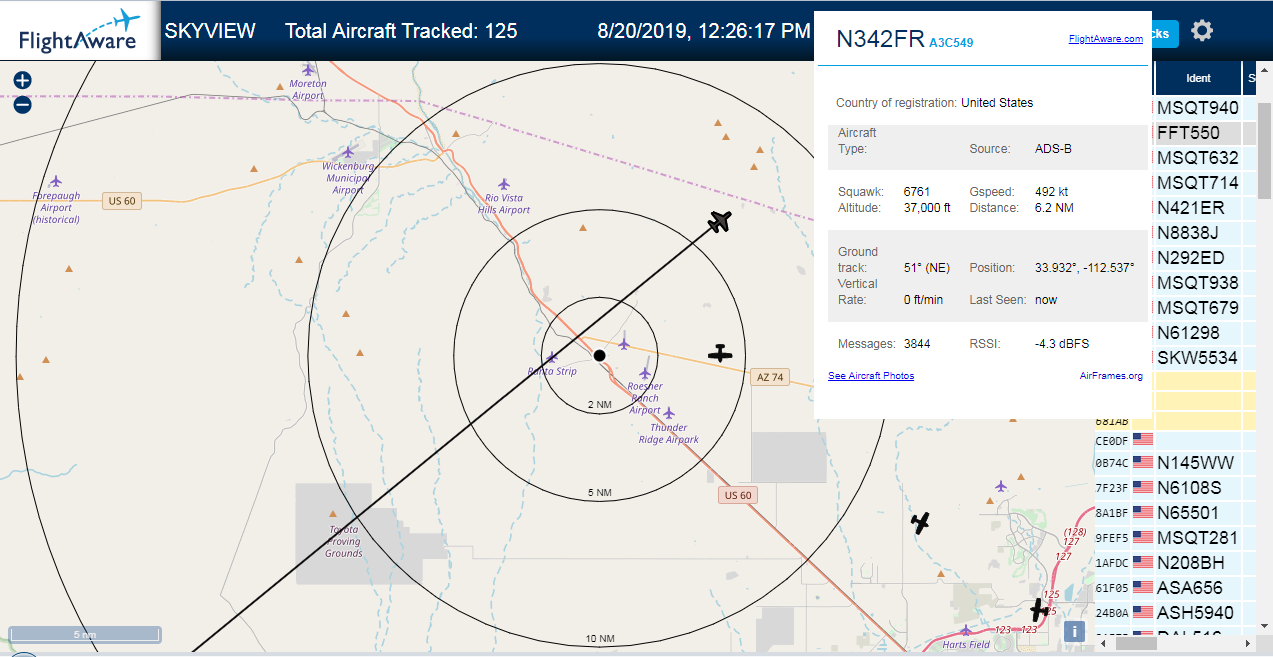The width and height of the screenshot is (1273, 657).
Task: Select the ASH5940 row
Action: [x=1175, y=613]
